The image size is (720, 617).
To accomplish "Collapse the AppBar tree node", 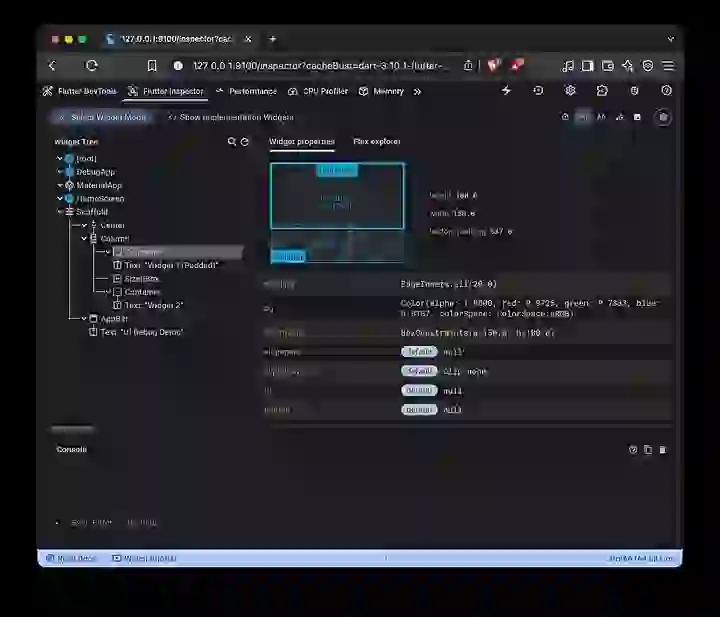I will (85, 318).
